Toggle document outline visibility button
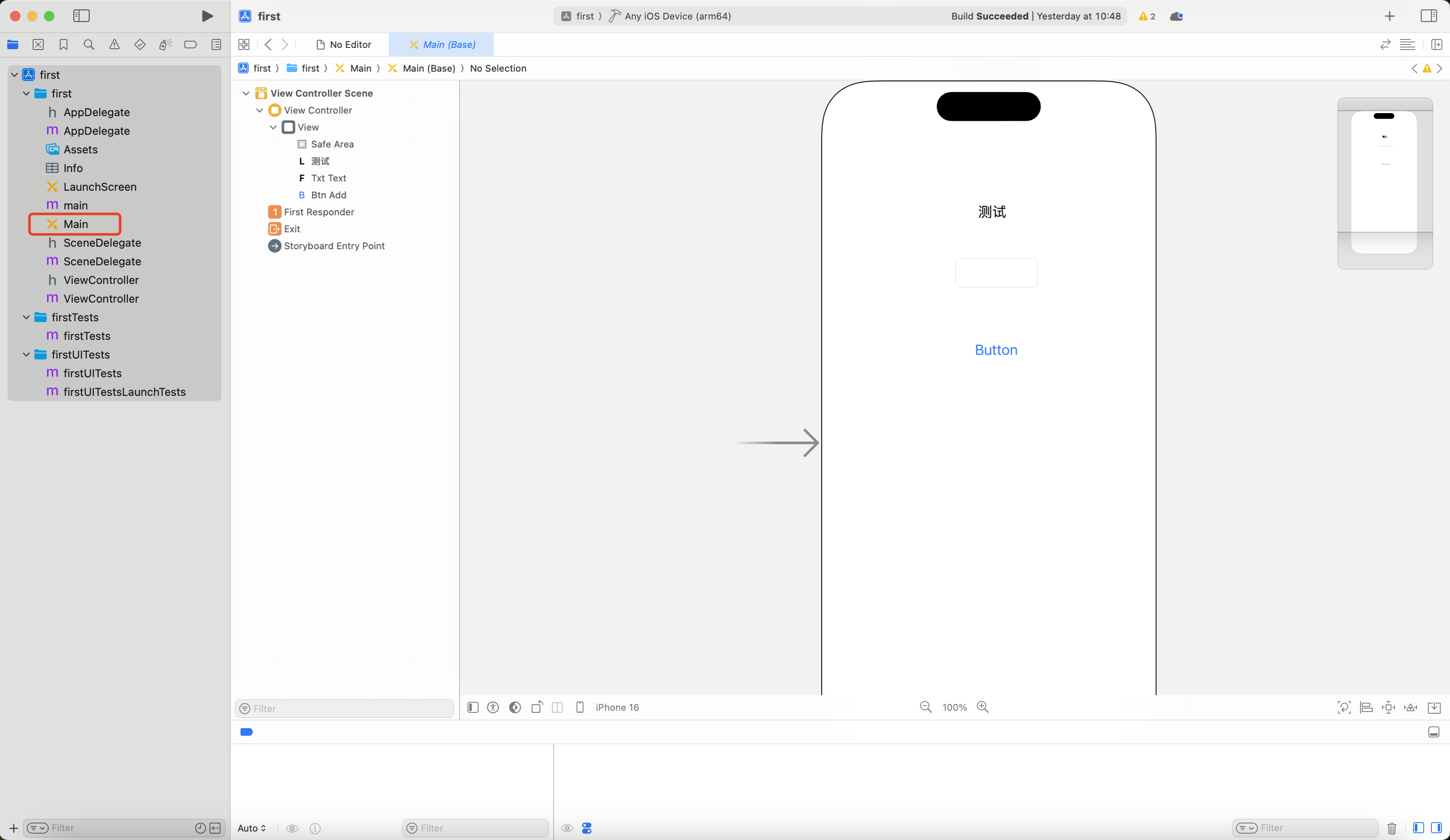This screenshot has width=1450, height=840. (x=473, y=707)
